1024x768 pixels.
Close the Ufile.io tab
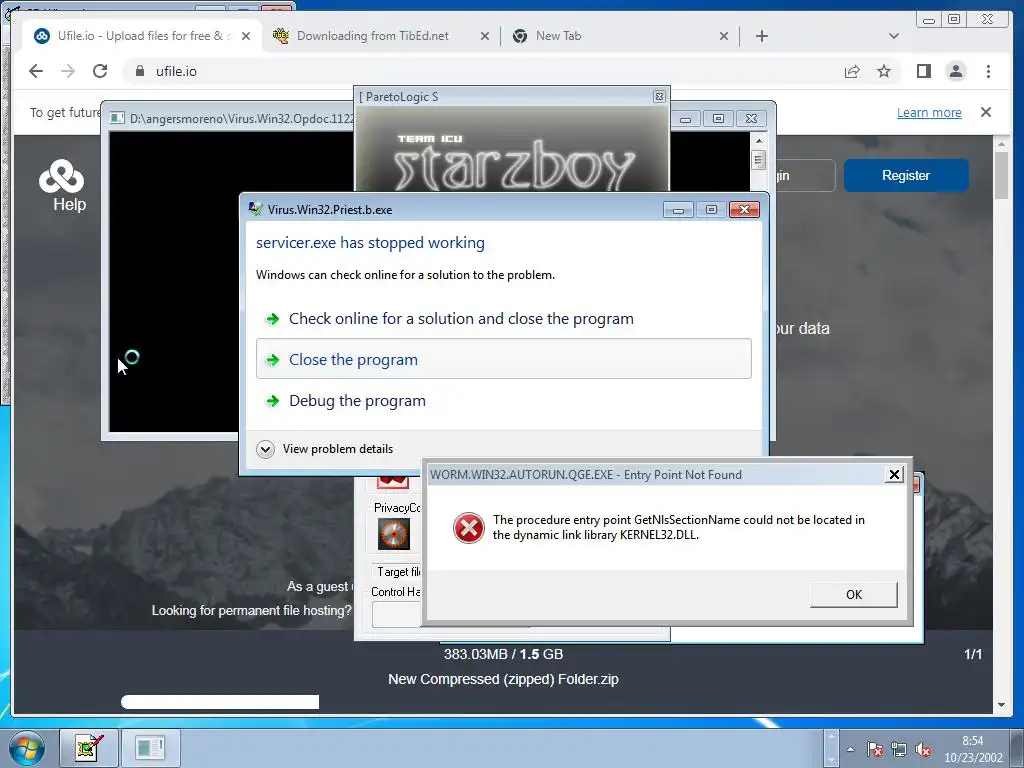246,36
